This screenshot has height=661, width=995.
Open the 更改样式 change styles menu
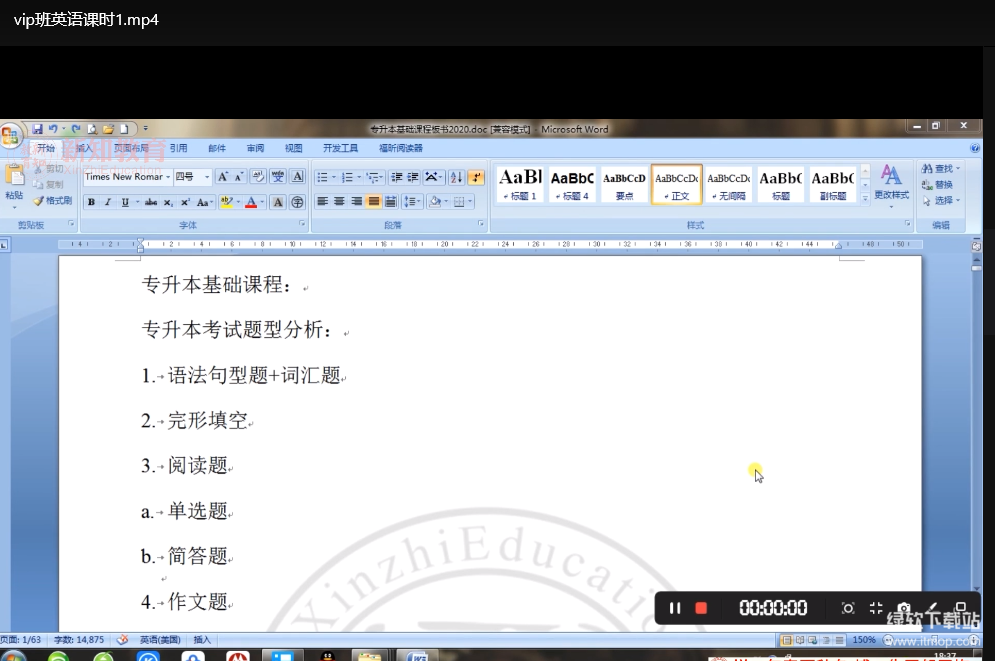click(x=891, y=185)
